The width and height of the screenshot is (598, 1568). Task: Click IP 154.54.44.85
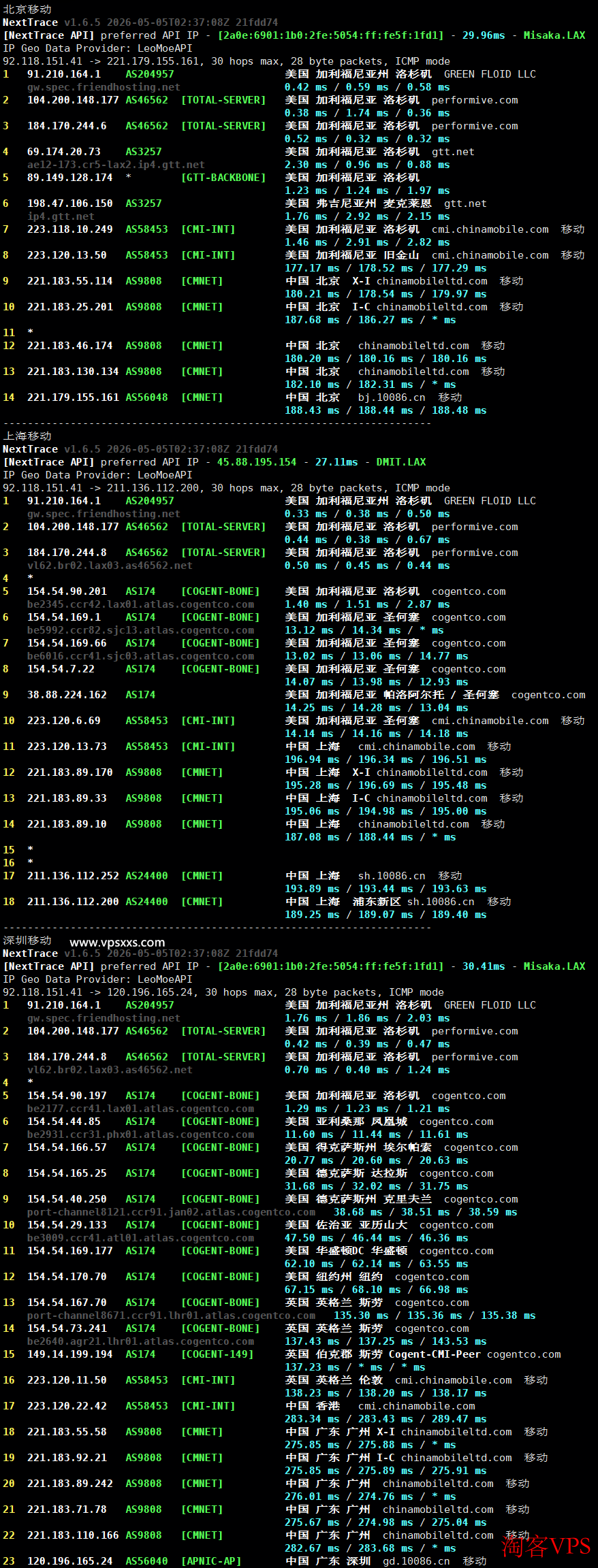[64, 1122]
